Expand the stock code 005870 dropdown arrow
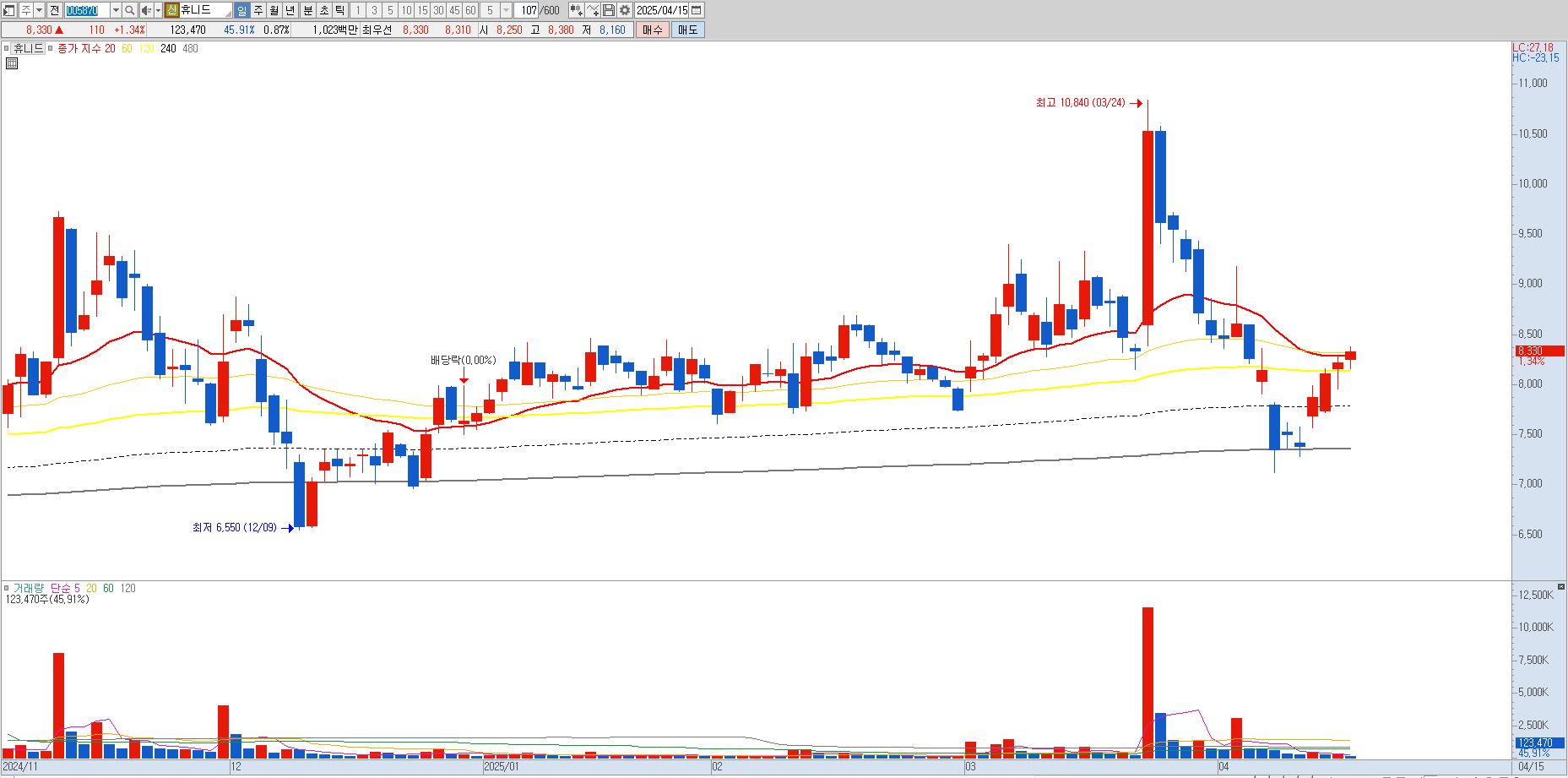The height and width of the screenshot is (778, 1568). (116, 10)
